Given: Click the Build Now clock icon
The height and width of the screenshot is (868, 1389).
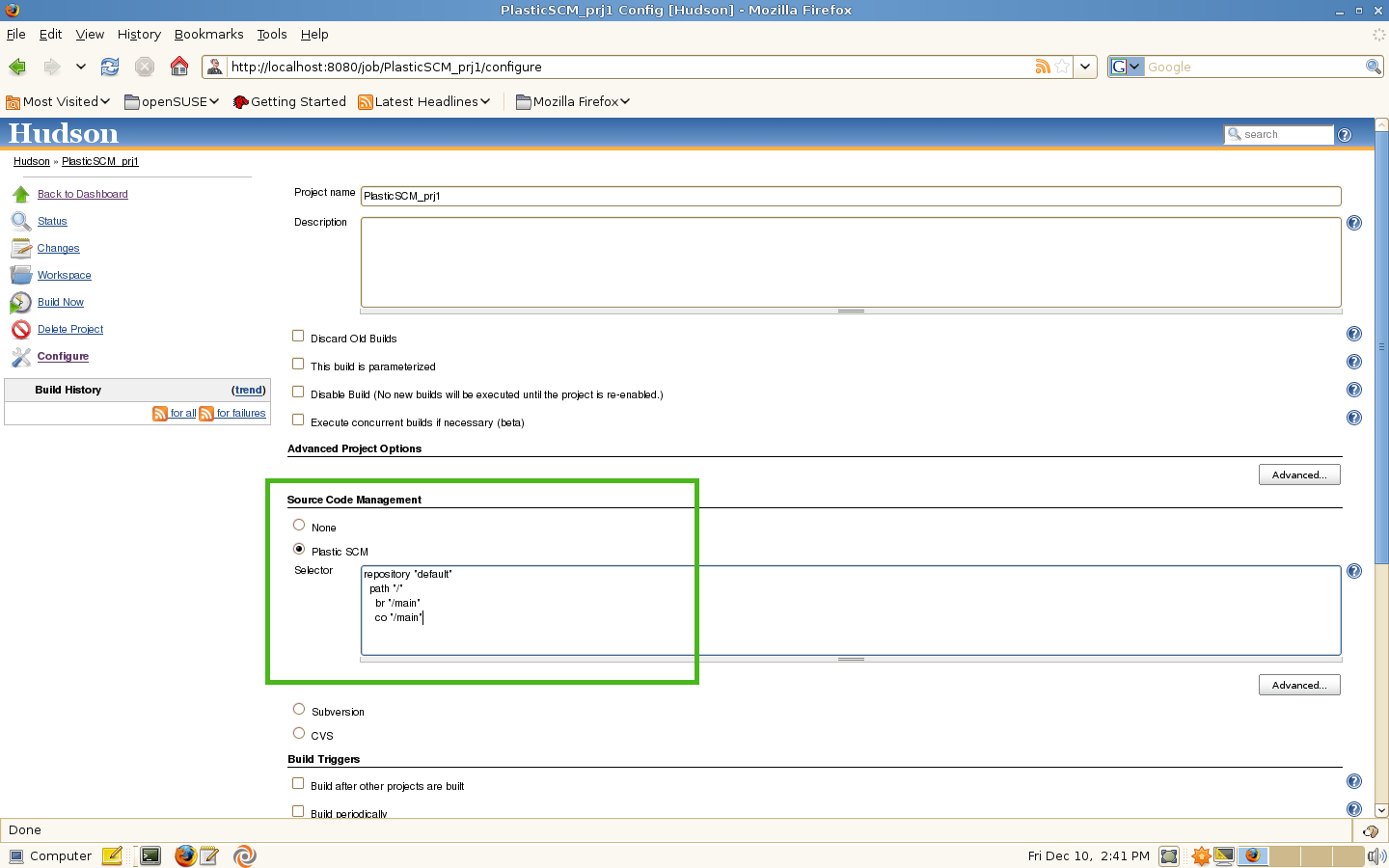Looking at the screenshot, I should tap(21, 302).
